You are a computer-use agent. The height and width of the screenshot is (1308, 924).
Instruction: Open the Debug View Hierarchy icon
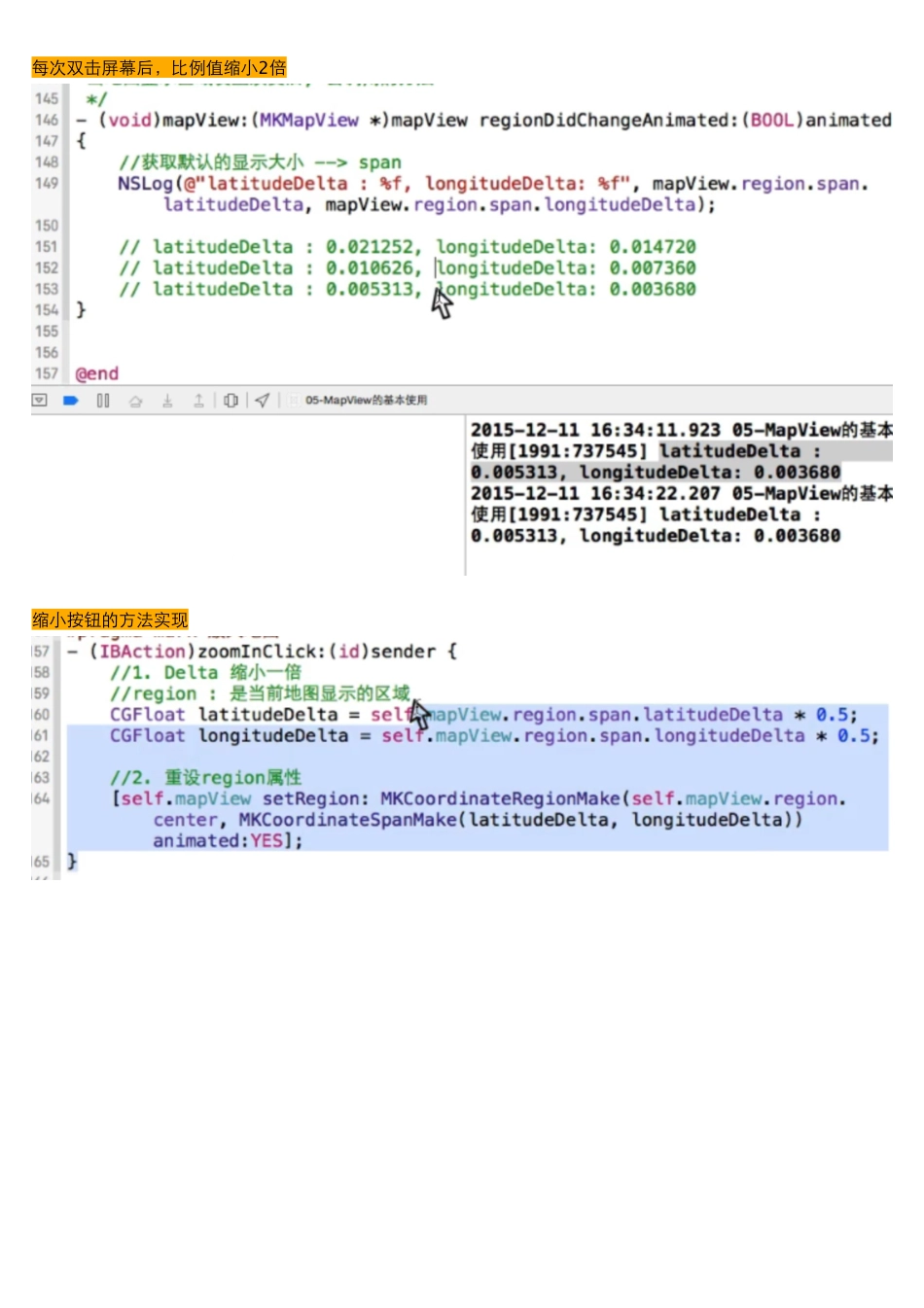pos(231,400)
